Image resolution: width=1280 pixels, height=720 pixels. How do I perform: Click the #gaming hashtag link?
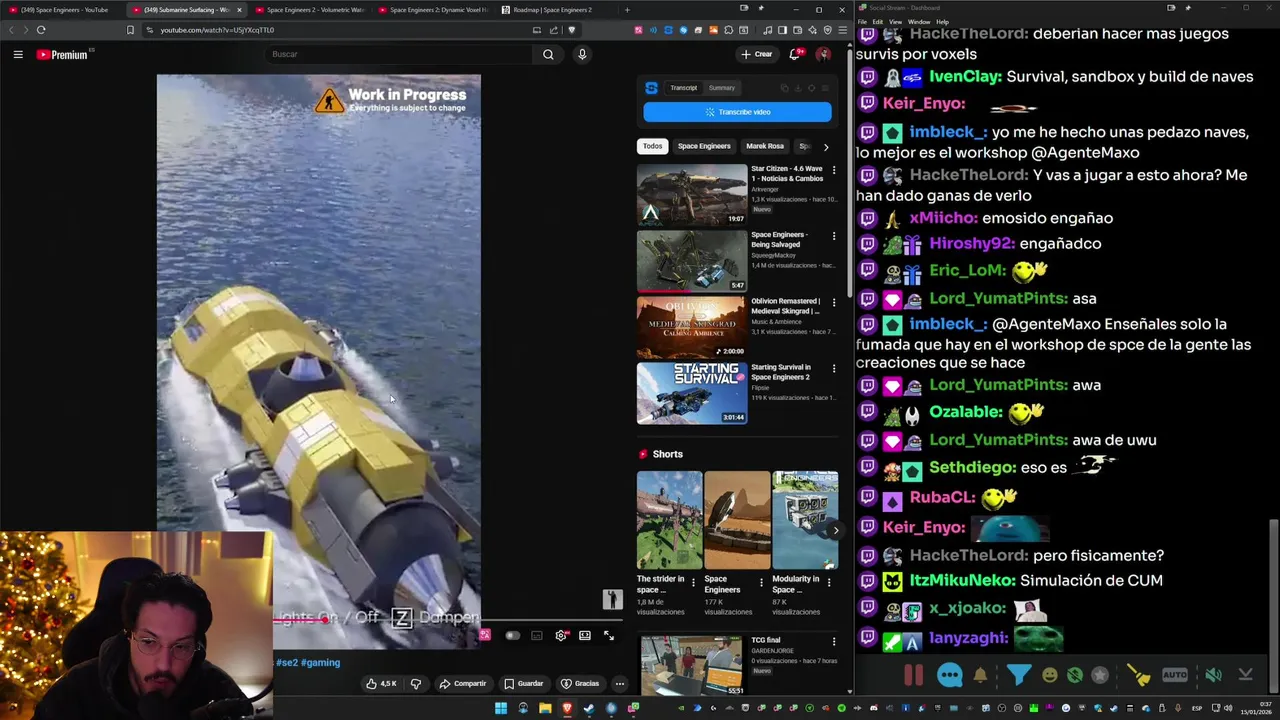[x=321, y=662]
